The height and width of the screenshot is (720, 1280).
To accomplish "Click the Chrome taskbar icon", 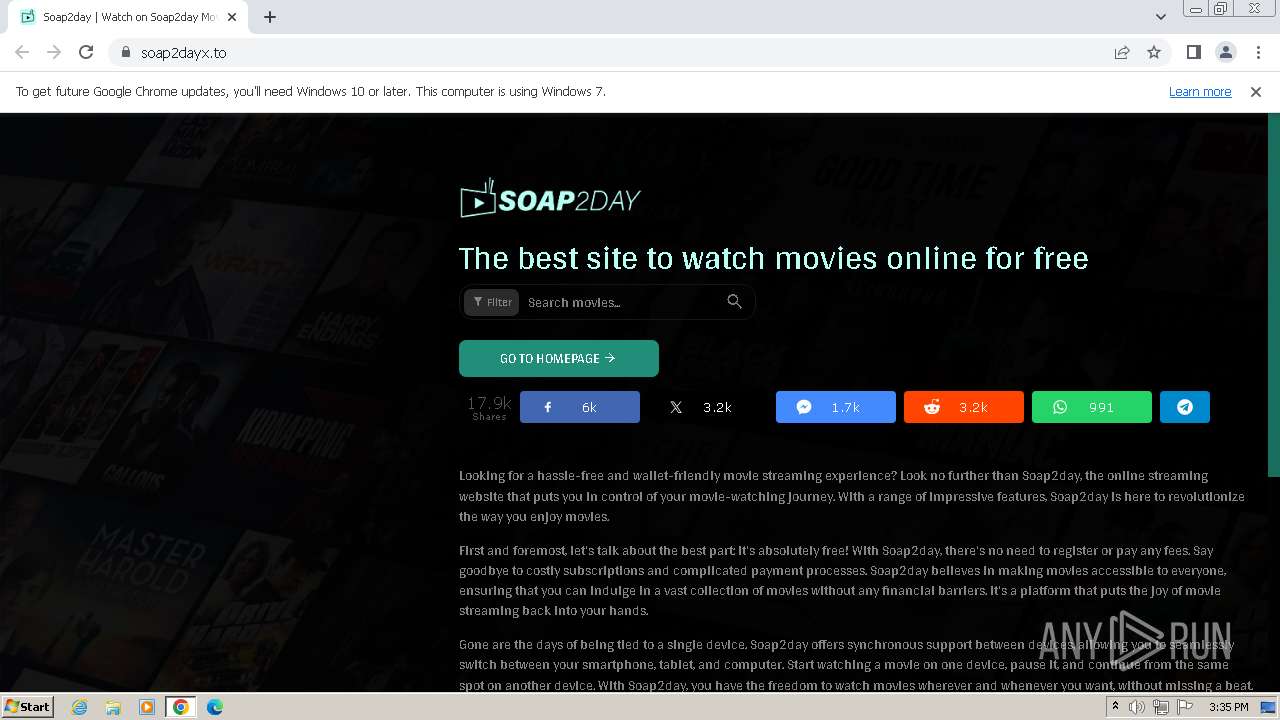I will click(x=181, y=707).
